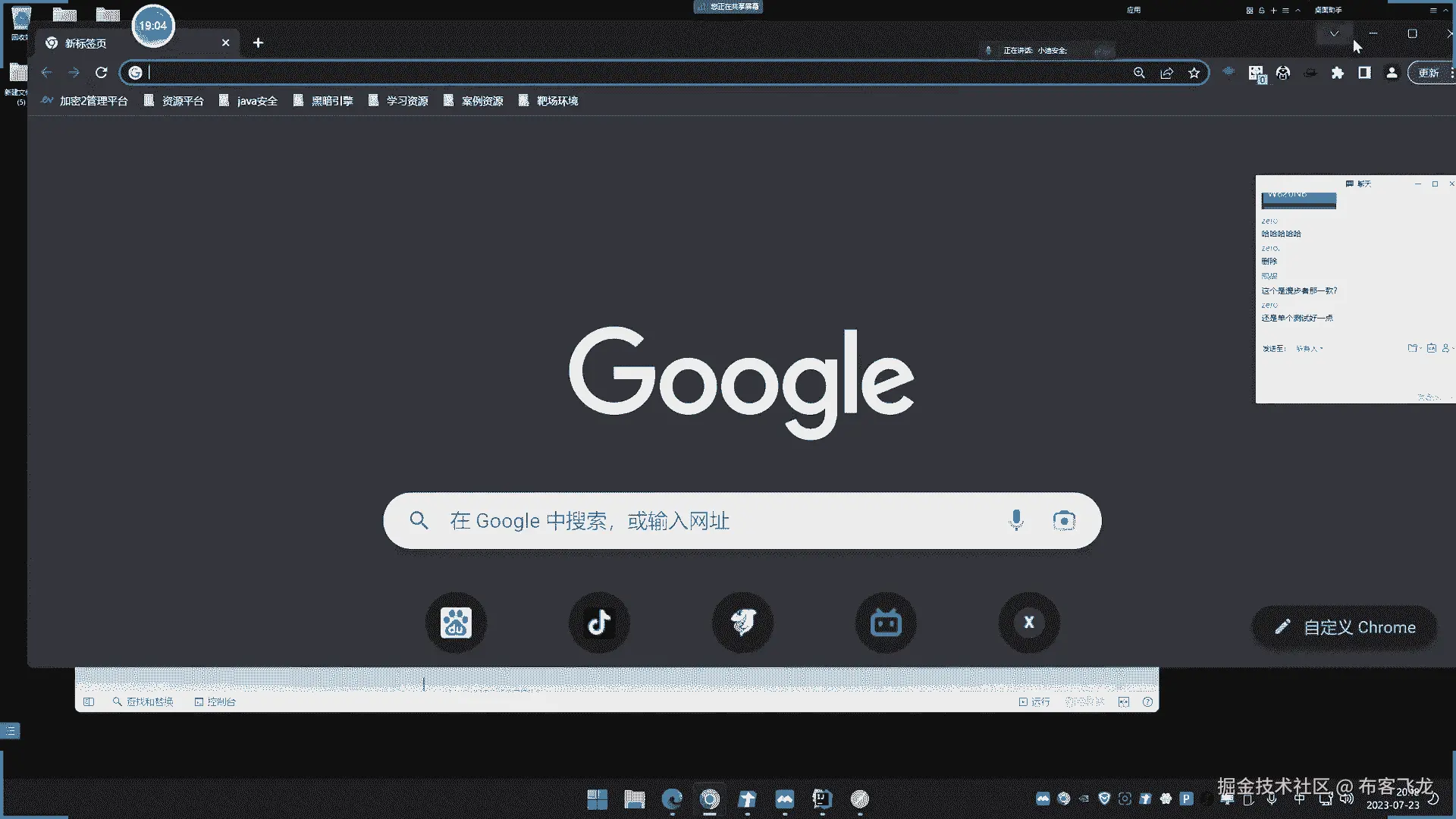Open Google Lens image search icon
1456x819 pixels.
(1064, 520)
